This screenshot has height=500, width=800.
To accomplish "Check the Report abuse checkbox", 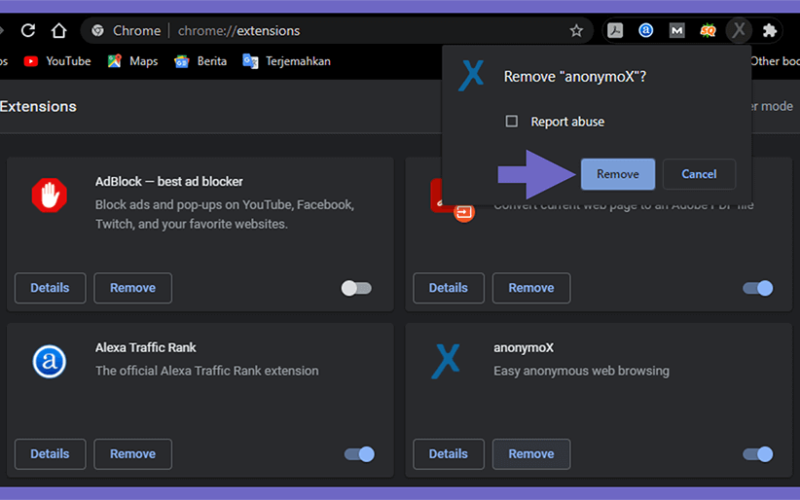I will click(x=511, y=121).
